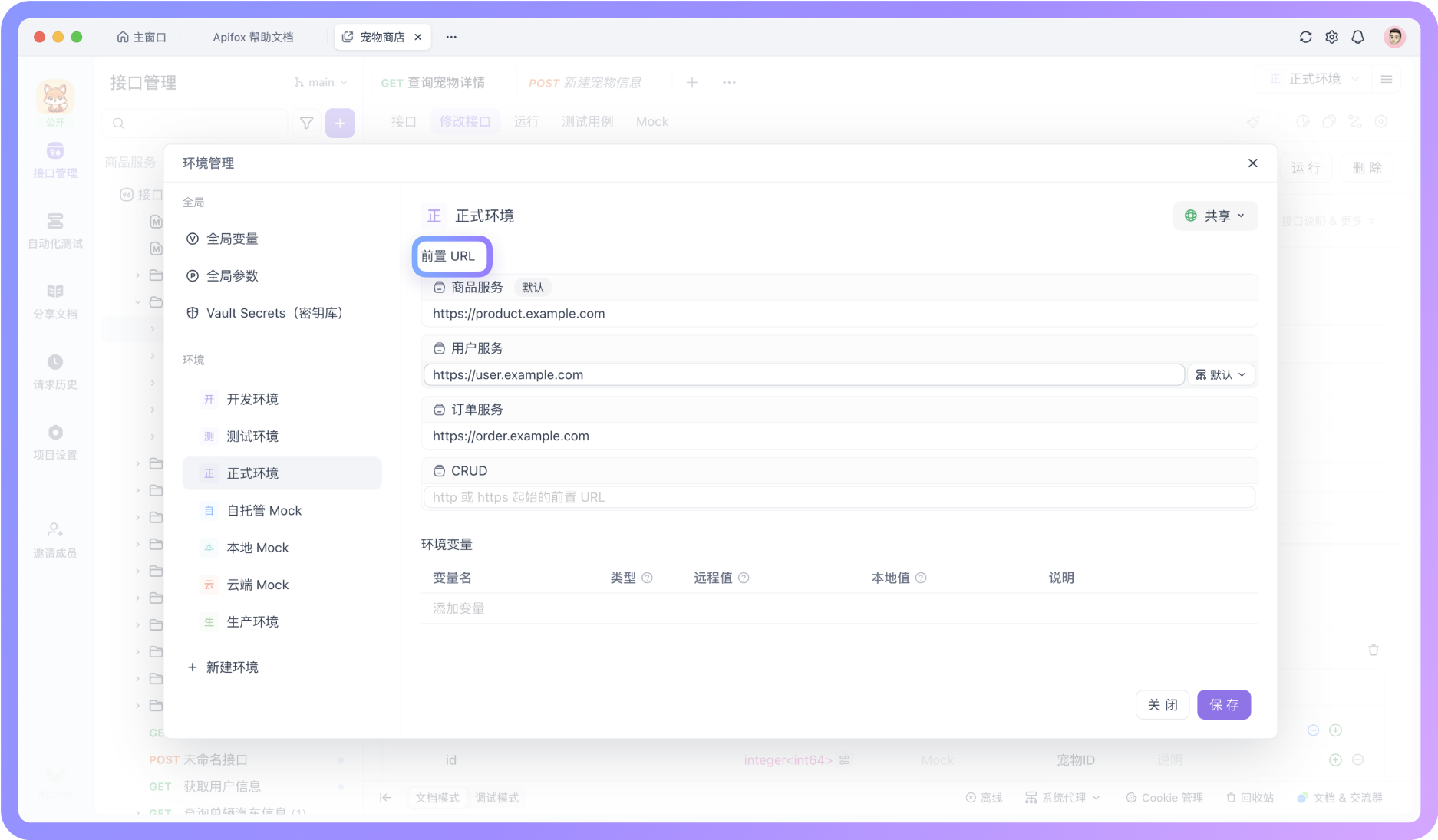Screen dimensions: 1438x840
Task: Click the 类型 help icon
Action: 647,578
